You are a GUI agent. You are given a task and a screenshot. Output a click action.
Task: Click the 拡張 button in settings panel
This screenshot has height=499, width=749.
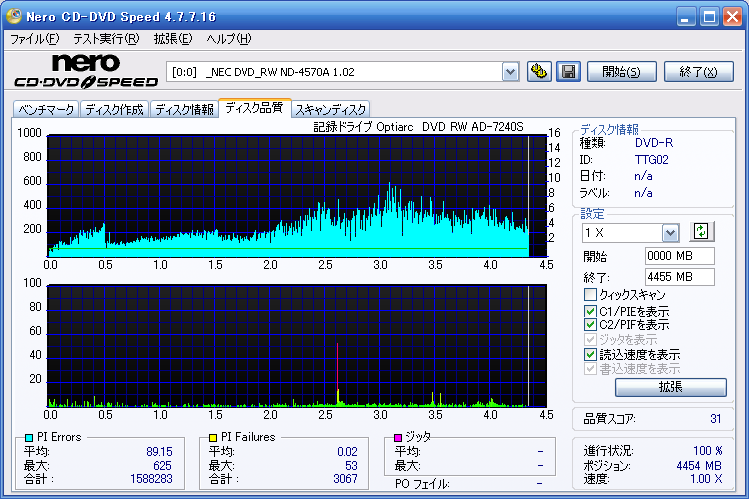670,387
